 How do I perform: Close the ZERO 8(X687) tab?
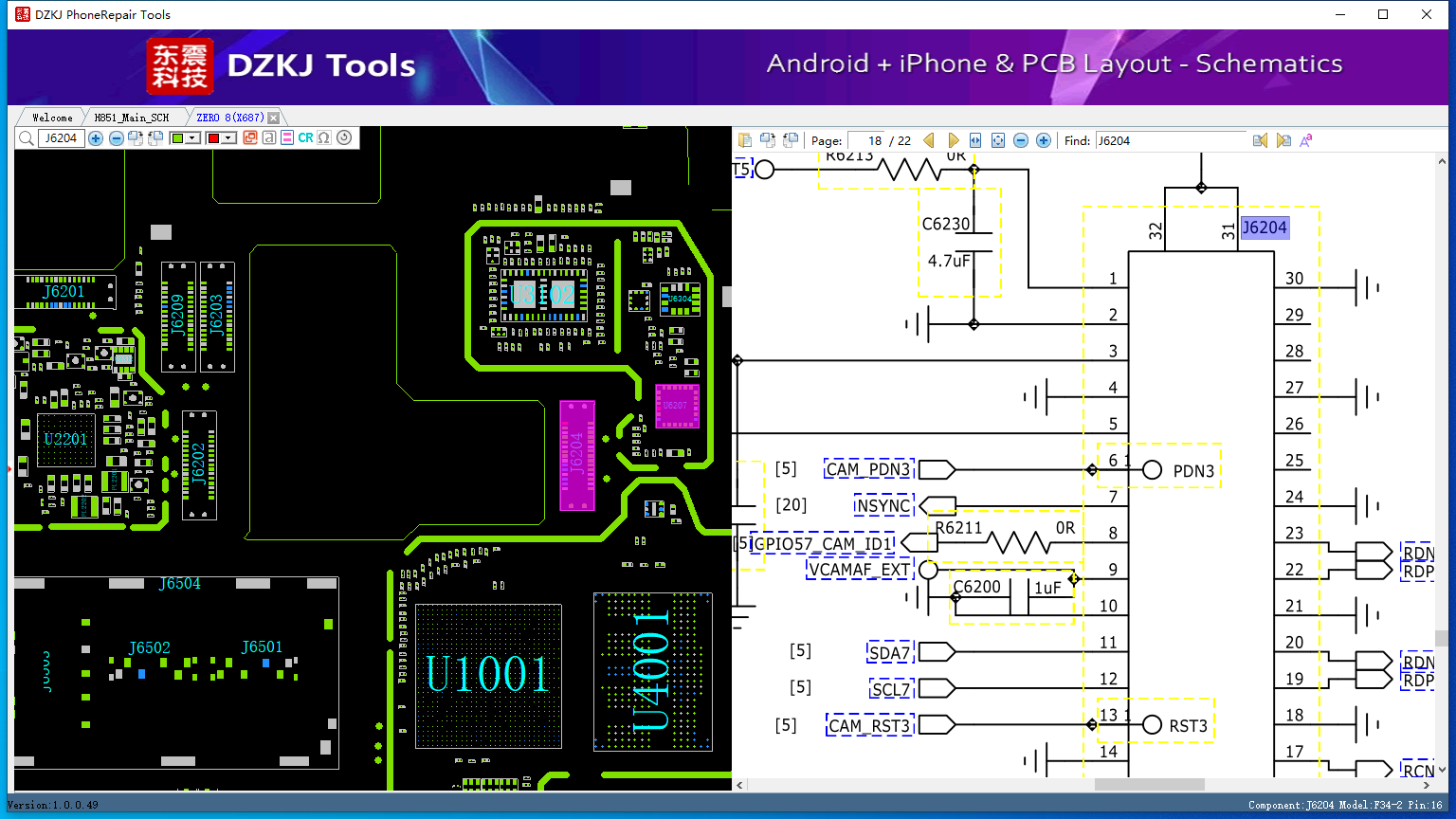[274, 118]
